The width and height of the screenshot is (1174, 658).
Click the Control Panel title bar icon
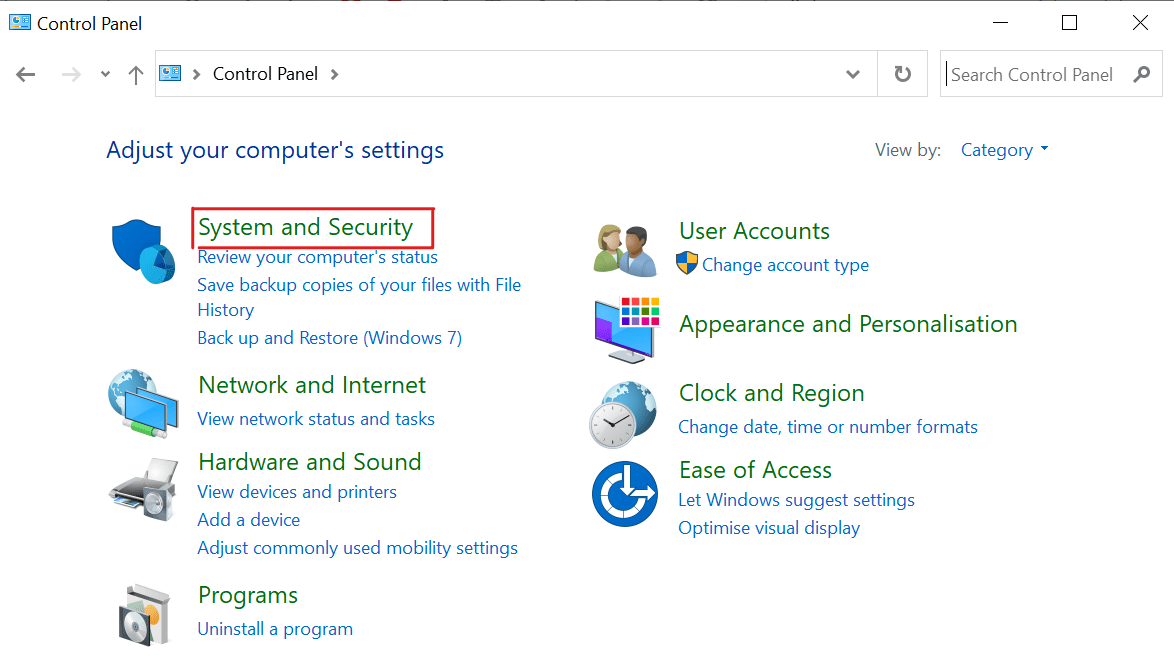click(x=19, y=22)
